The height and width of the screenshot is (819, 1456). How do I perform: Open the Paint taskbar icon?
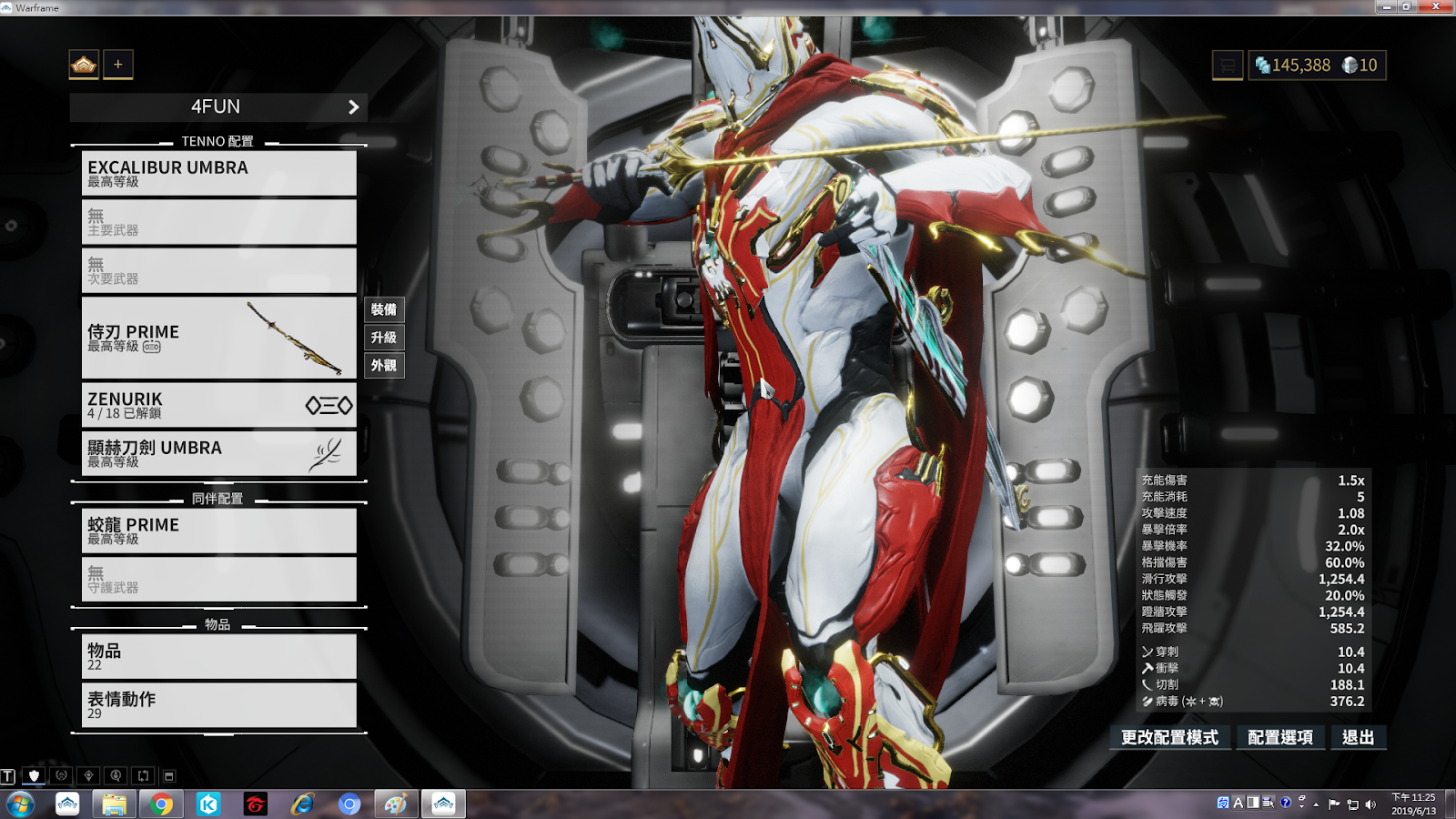396,804
